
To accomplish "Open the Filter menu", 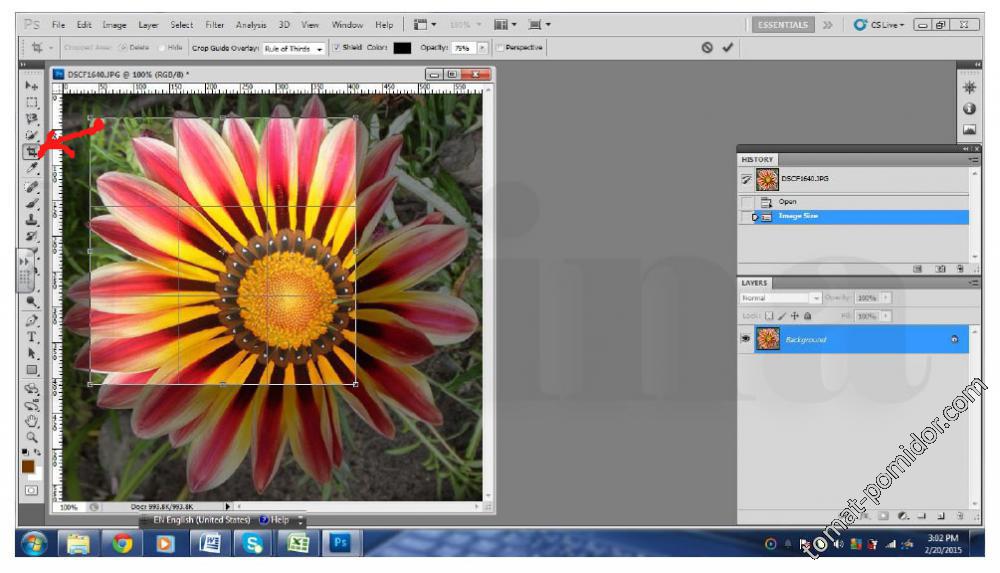I will click(215, 24).
